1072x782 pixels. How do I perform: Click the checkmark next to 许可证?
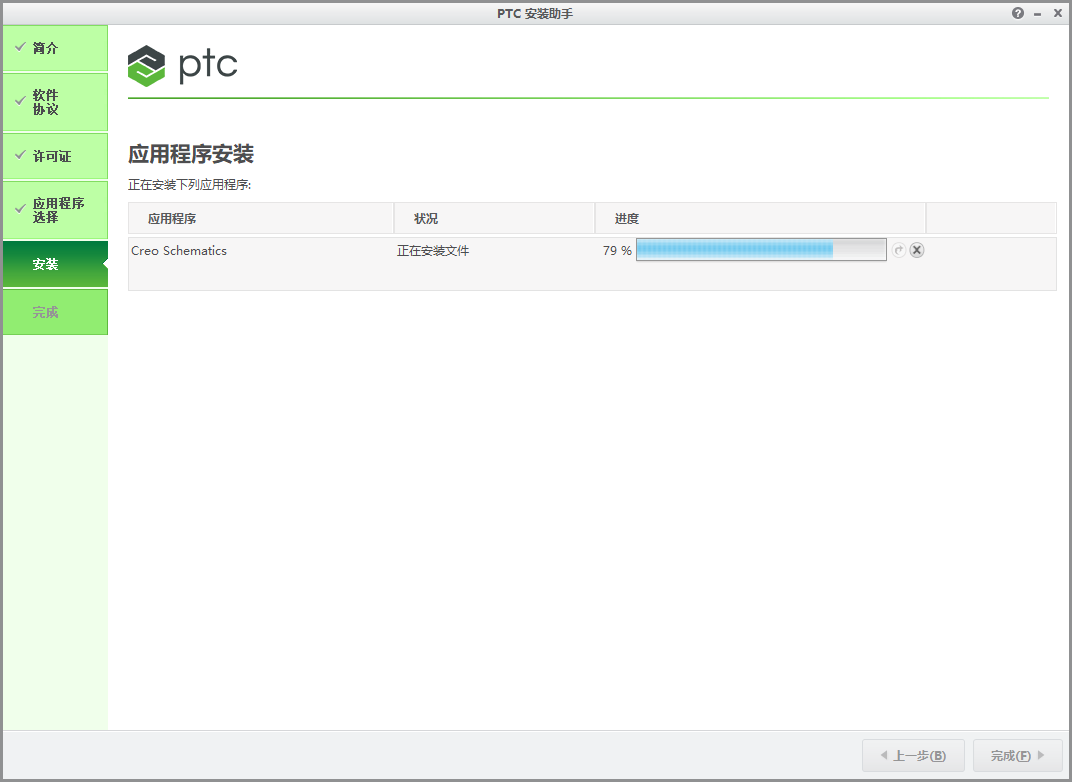tap(21, 154)
